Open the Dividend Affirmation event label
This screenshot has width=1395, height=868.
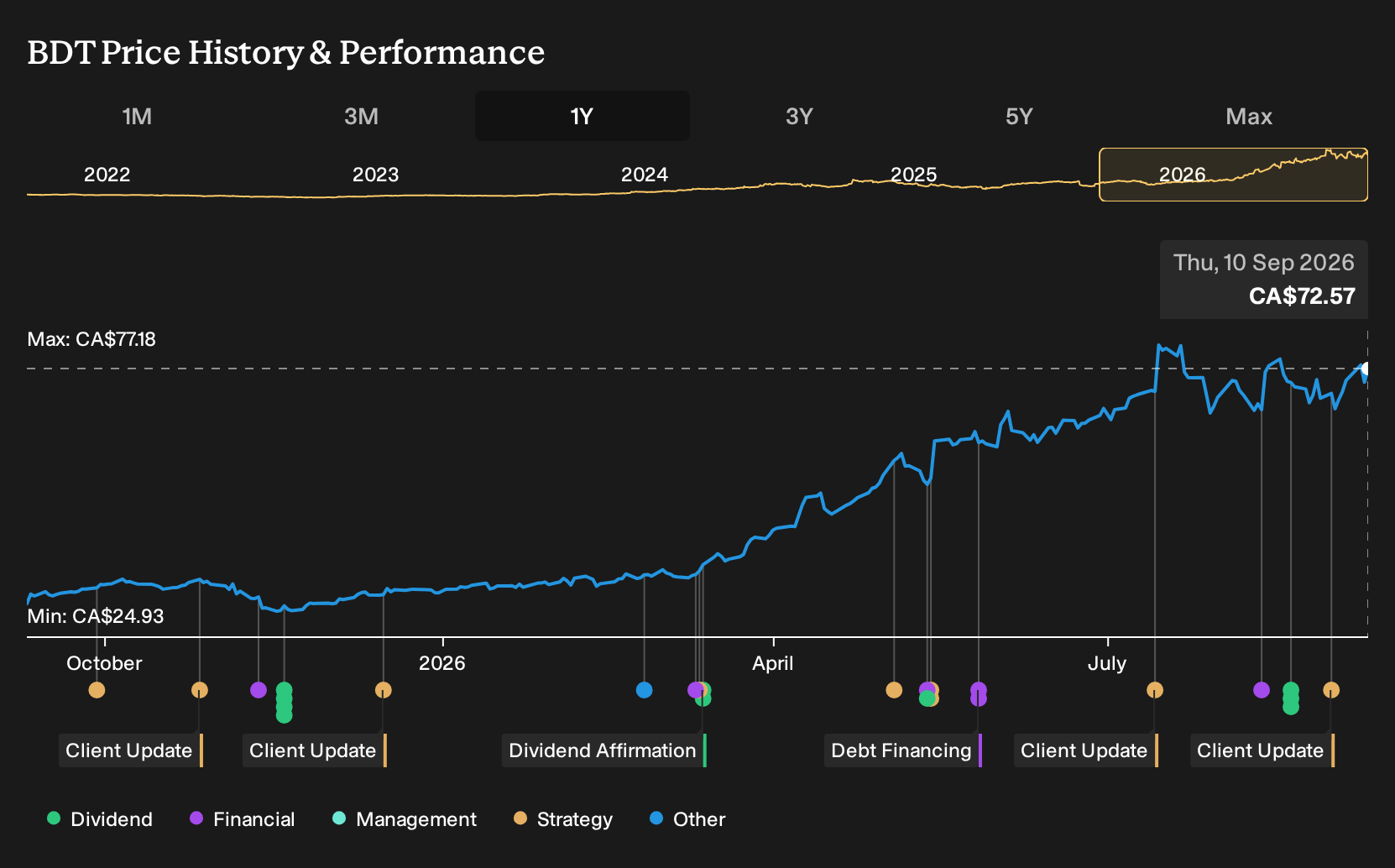click(604, 750)
